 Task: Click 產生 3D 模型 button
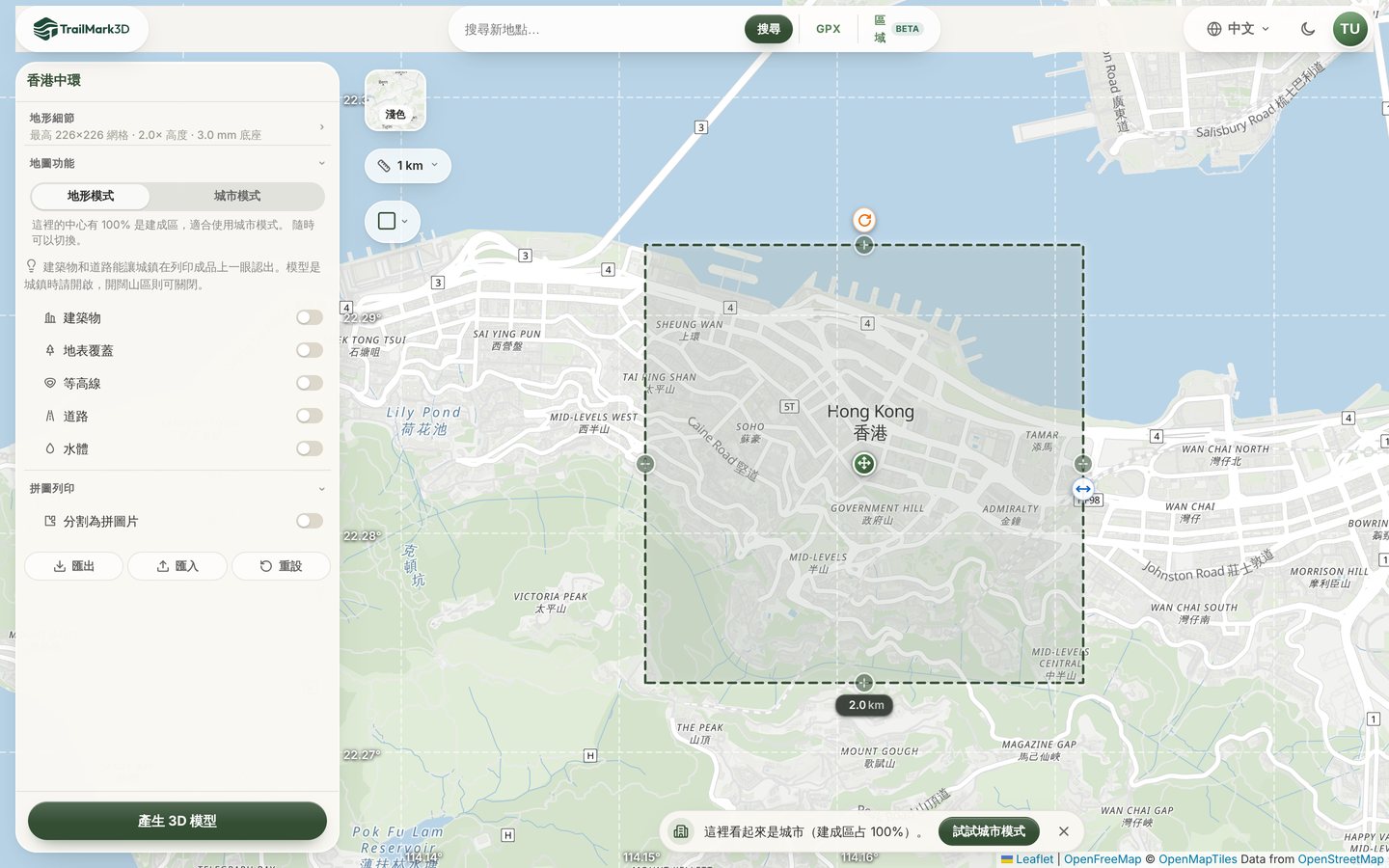coord(177,821)
